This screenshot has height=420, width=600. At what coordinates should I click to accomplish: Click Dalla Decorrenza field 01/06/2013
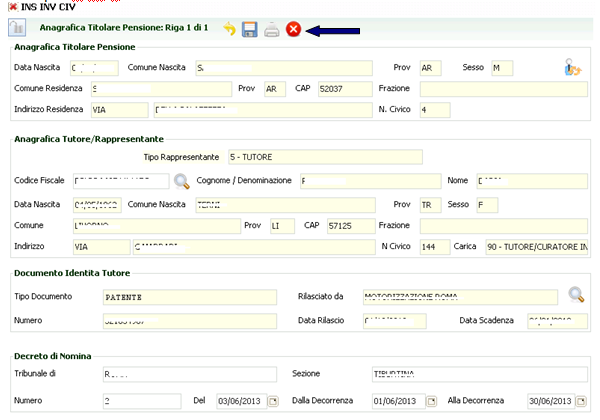point(398,401)
